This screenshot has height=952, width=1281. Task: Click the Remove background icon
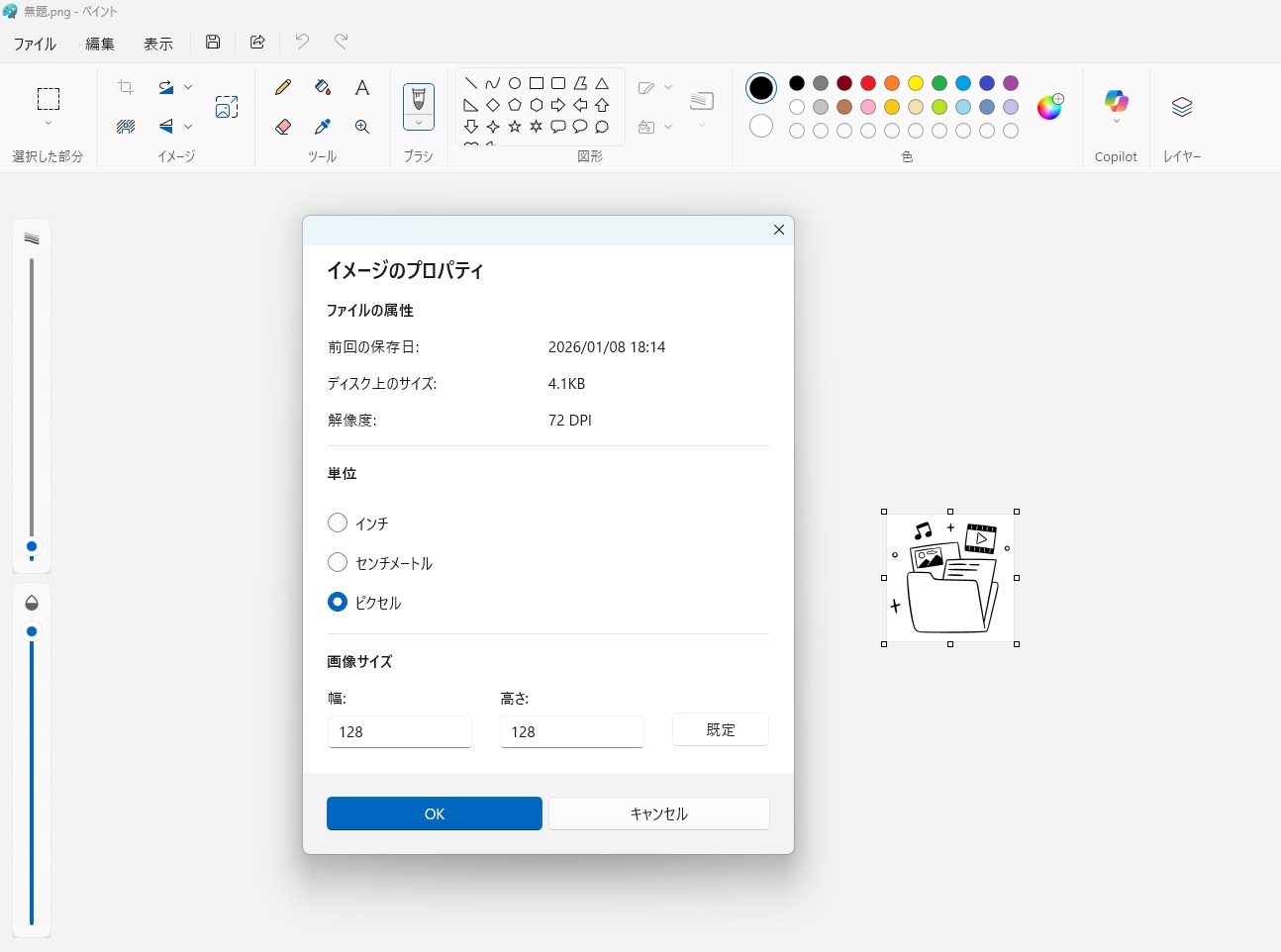126,127
